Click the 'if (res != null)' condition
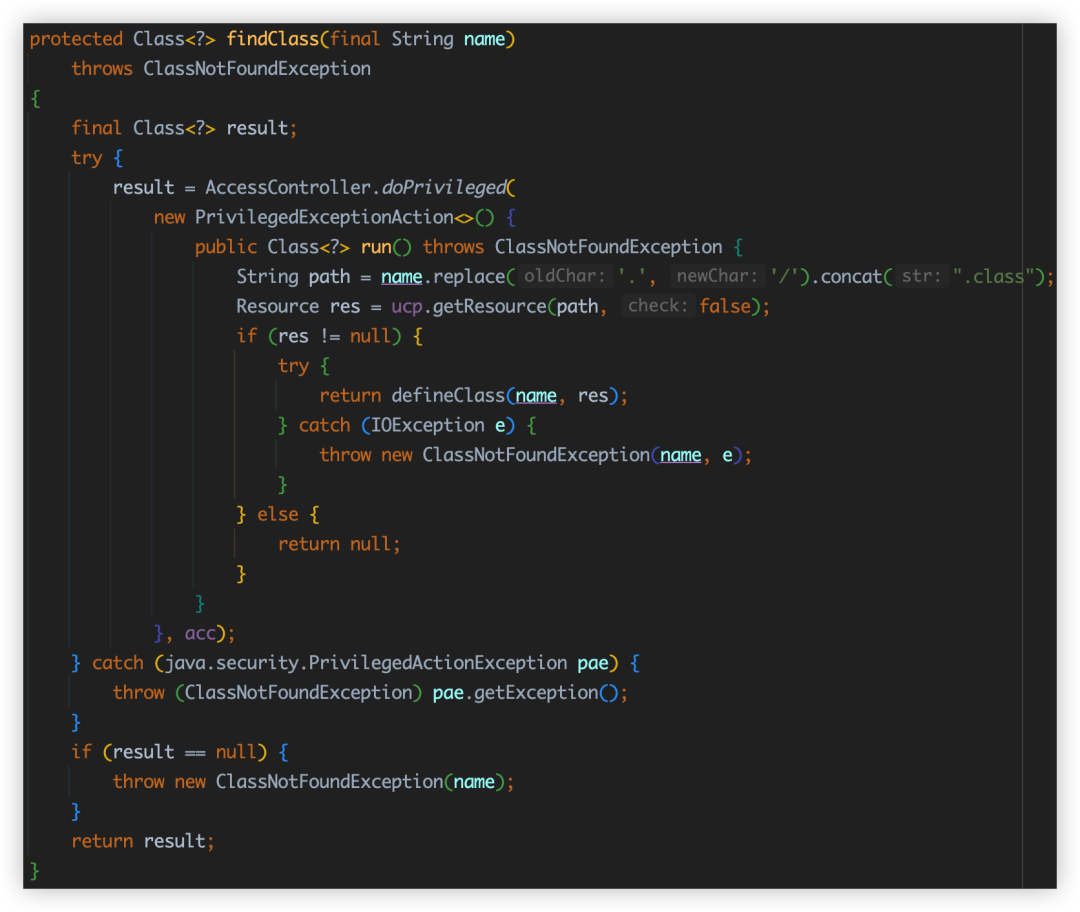Screen dimensions: 1080x912 [319, 336]
